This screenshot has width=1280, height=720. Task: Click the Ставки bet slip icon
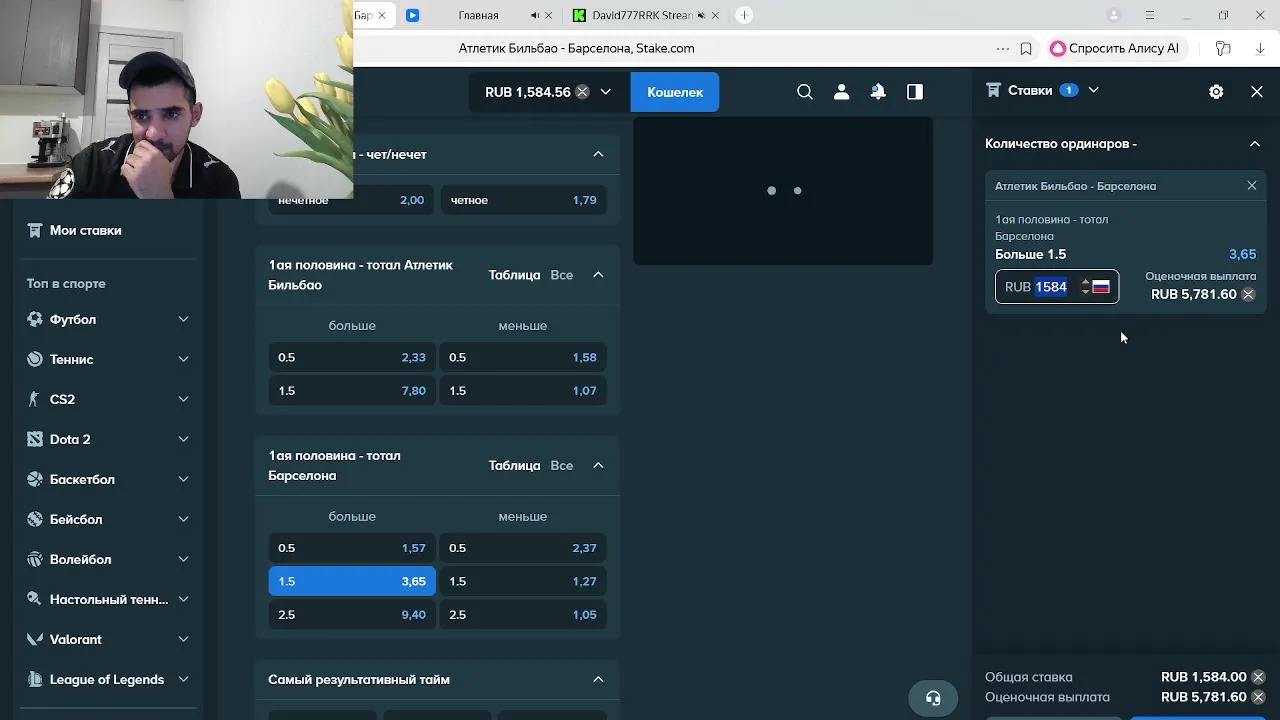[x=993, y=90]
